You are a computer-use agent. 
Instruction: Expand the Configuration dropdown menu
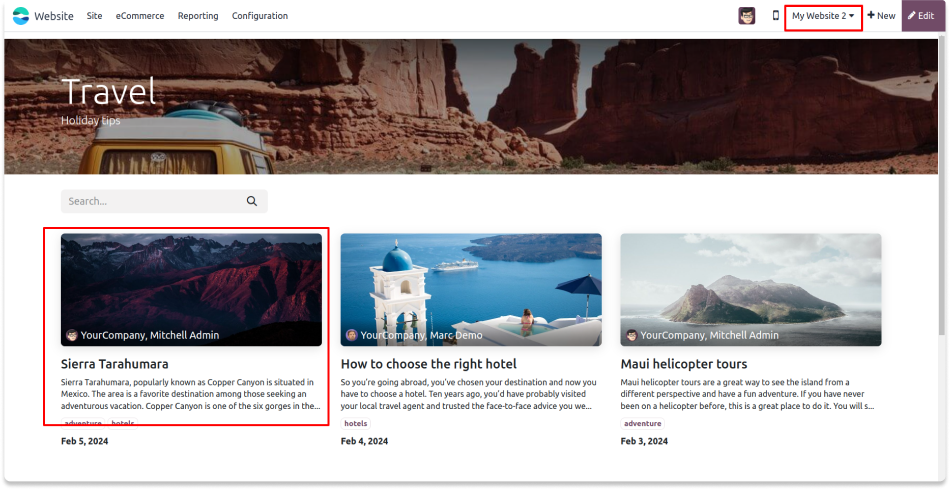[x=260, y=16]
